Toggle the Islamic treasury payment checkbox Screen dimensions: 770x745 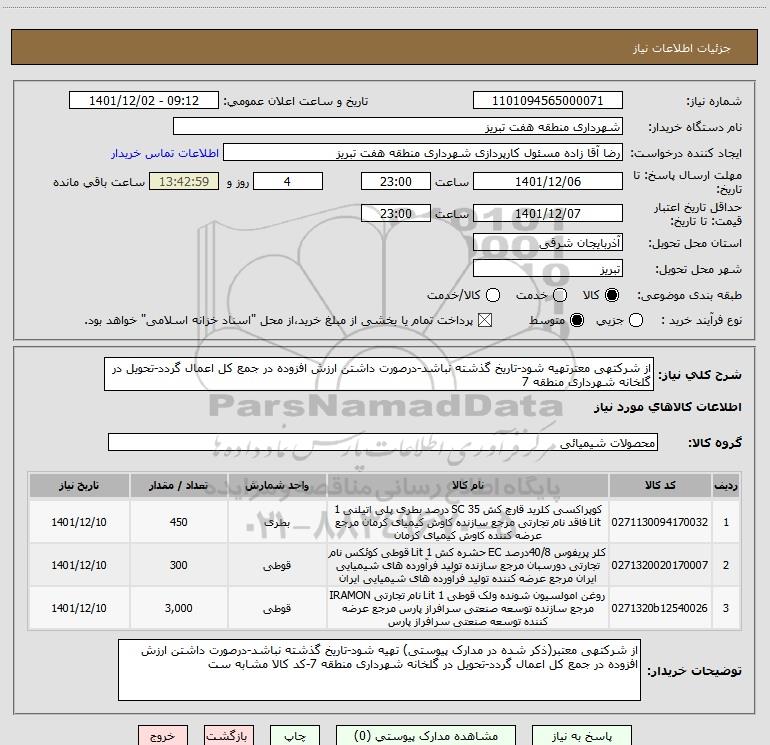click(x=485, y=321)
